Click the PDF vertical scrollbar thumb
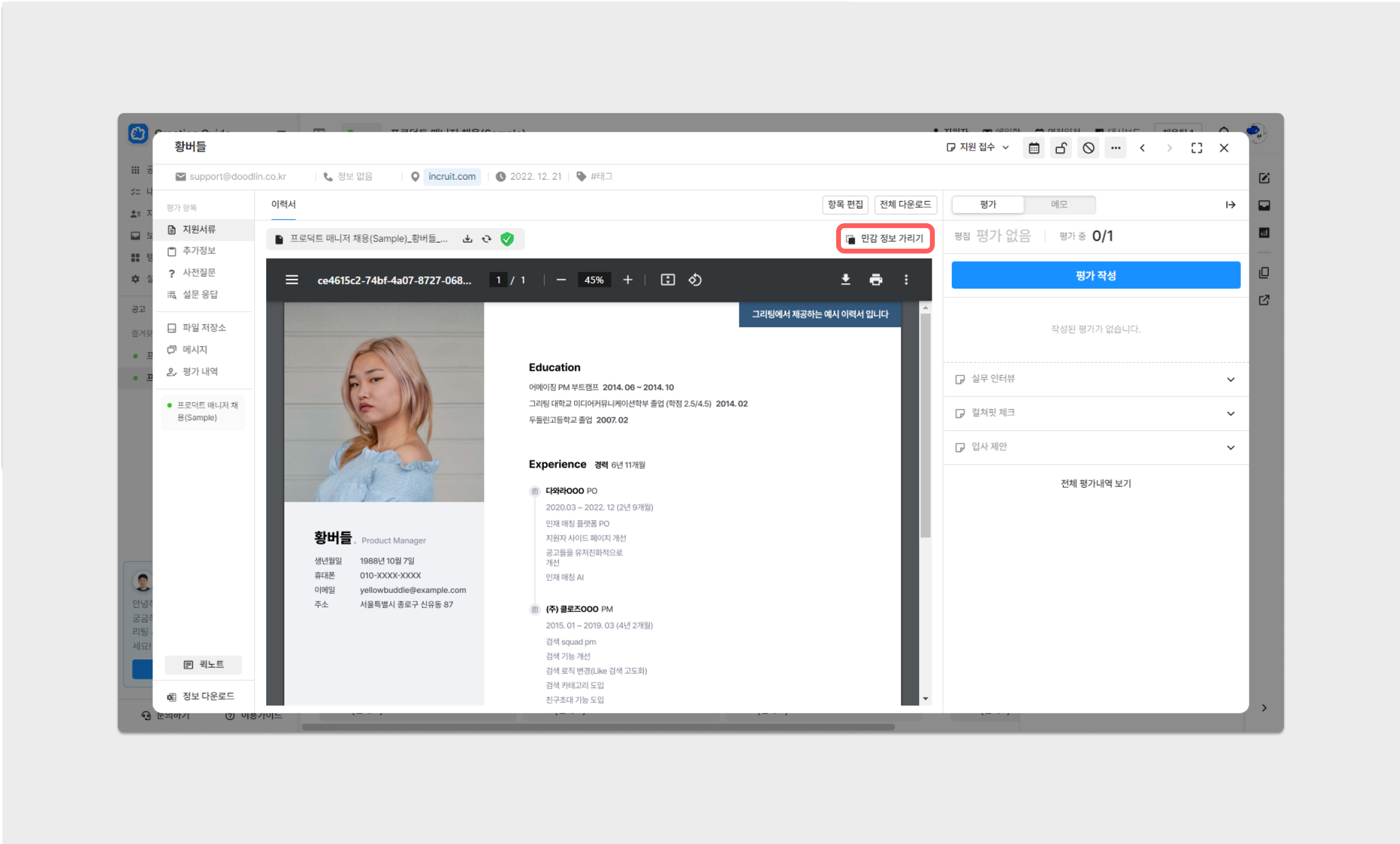Viewport: 1400px width, 844px height. [x=925, y=424]
